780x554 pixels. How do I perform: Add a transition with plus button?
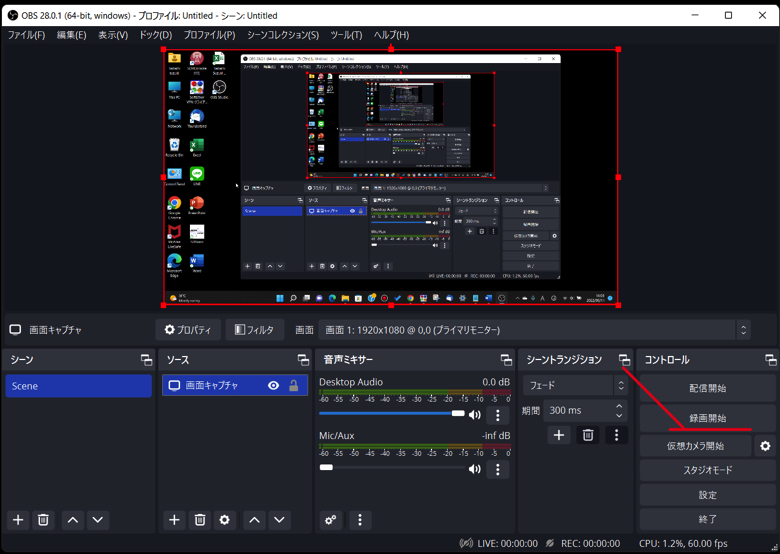pos(559,435)
